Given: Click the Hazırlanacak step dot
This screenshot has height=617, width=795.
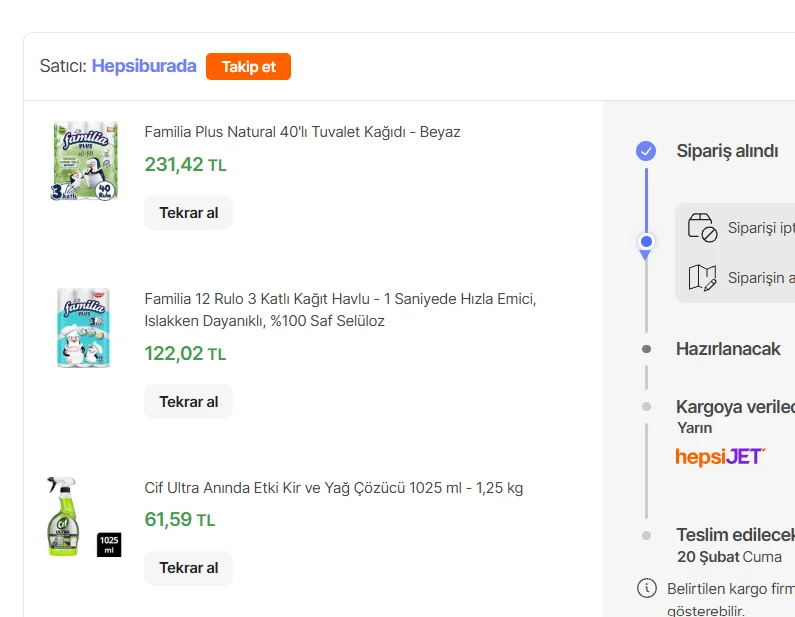Looking at the screenshot, I should tap(646, 349).
